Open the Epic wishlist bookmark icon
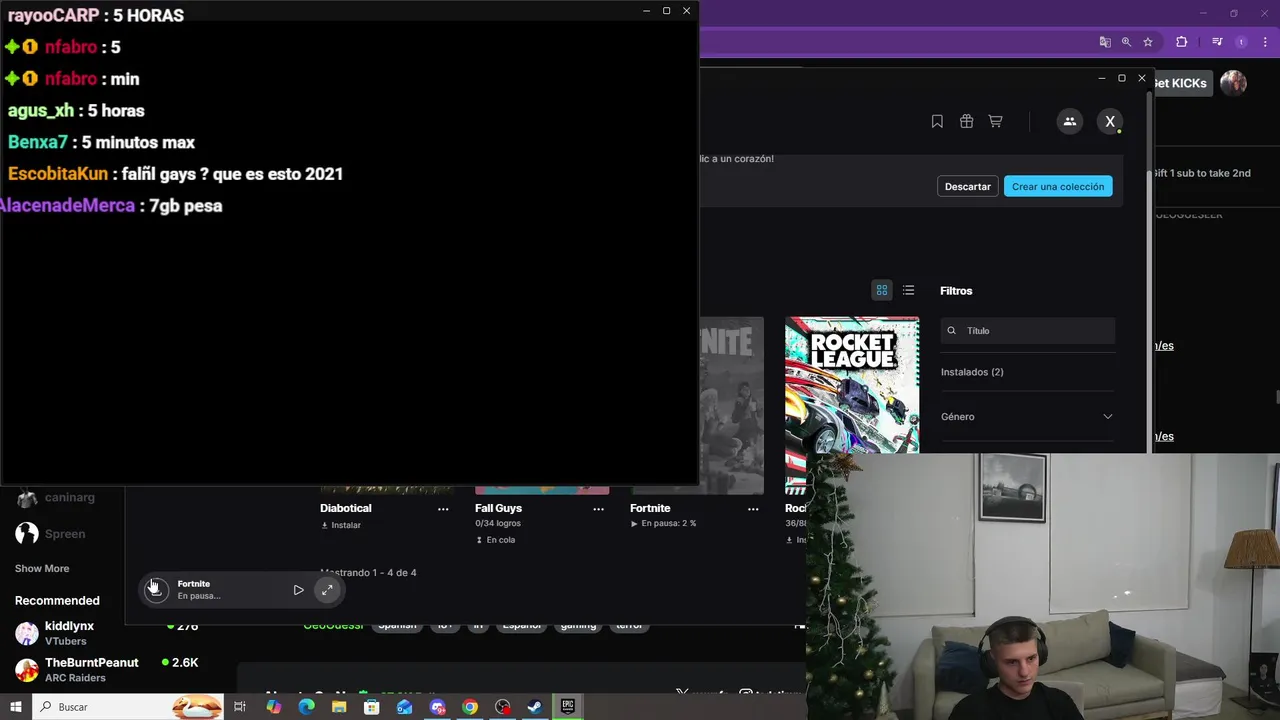The height and width of the screenshot is (720, 1280). tap(937, 121)
